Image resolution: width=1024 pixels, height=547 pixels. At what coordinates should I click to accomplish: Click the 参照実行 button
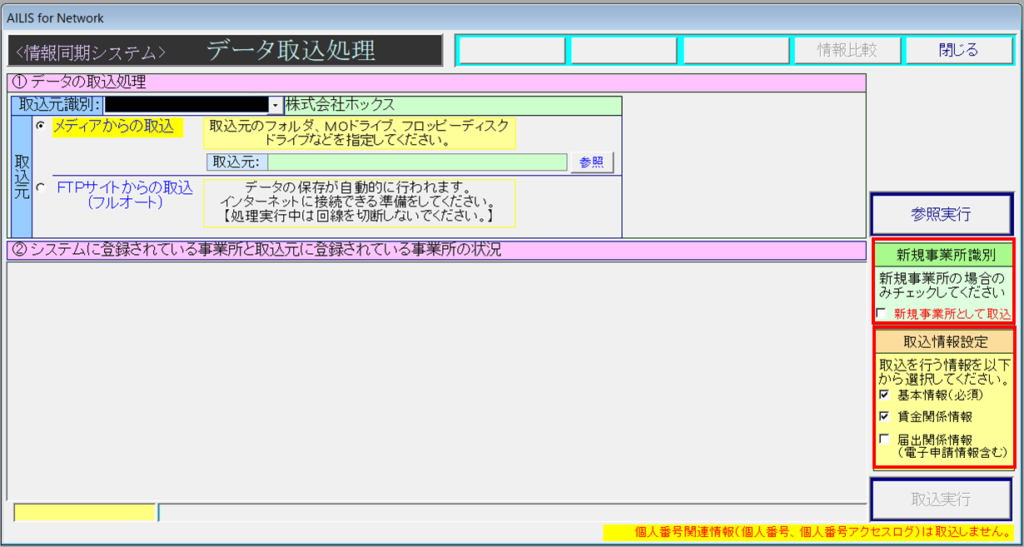click(x=941, y=214)
